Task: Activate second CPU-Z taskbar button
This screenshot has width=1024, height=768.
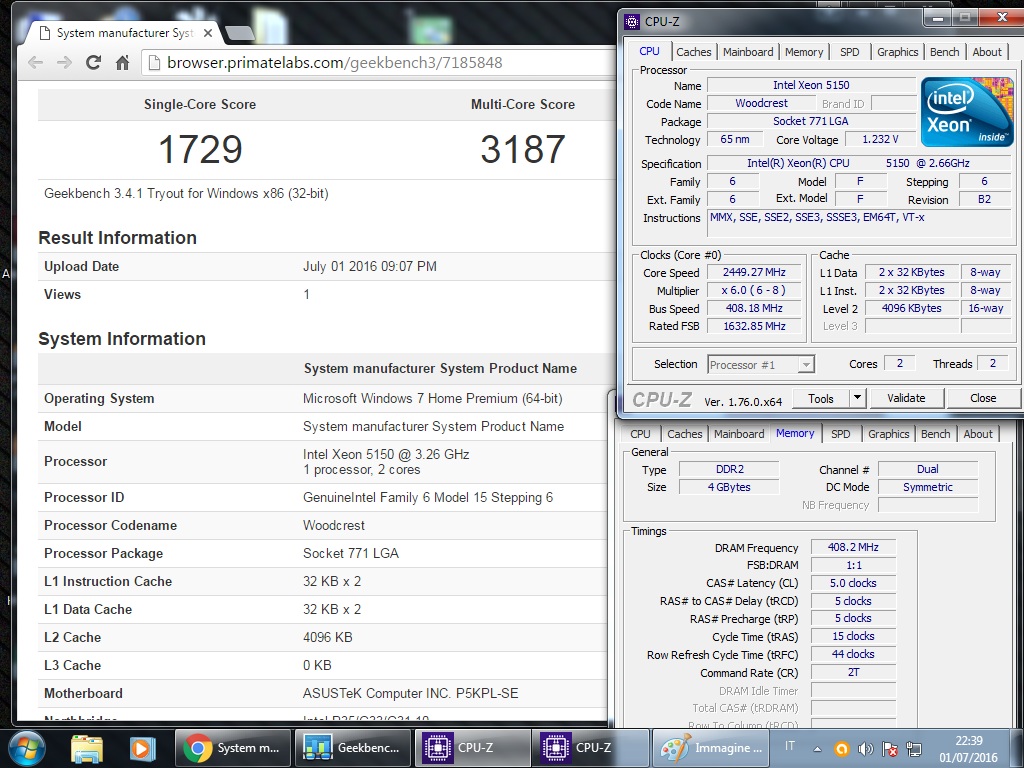Action: 590,748
